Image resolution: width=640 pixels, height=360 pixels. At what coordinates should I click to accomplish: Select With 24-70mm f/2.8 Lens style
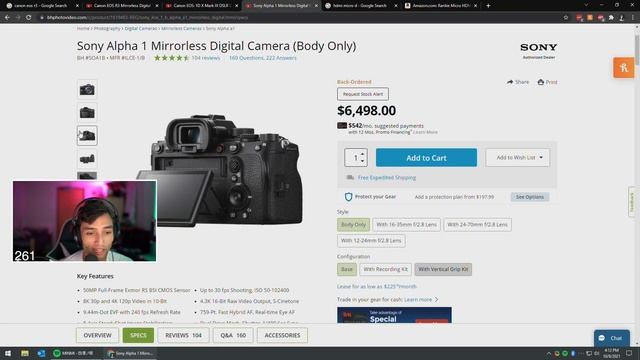coord(478,224)
